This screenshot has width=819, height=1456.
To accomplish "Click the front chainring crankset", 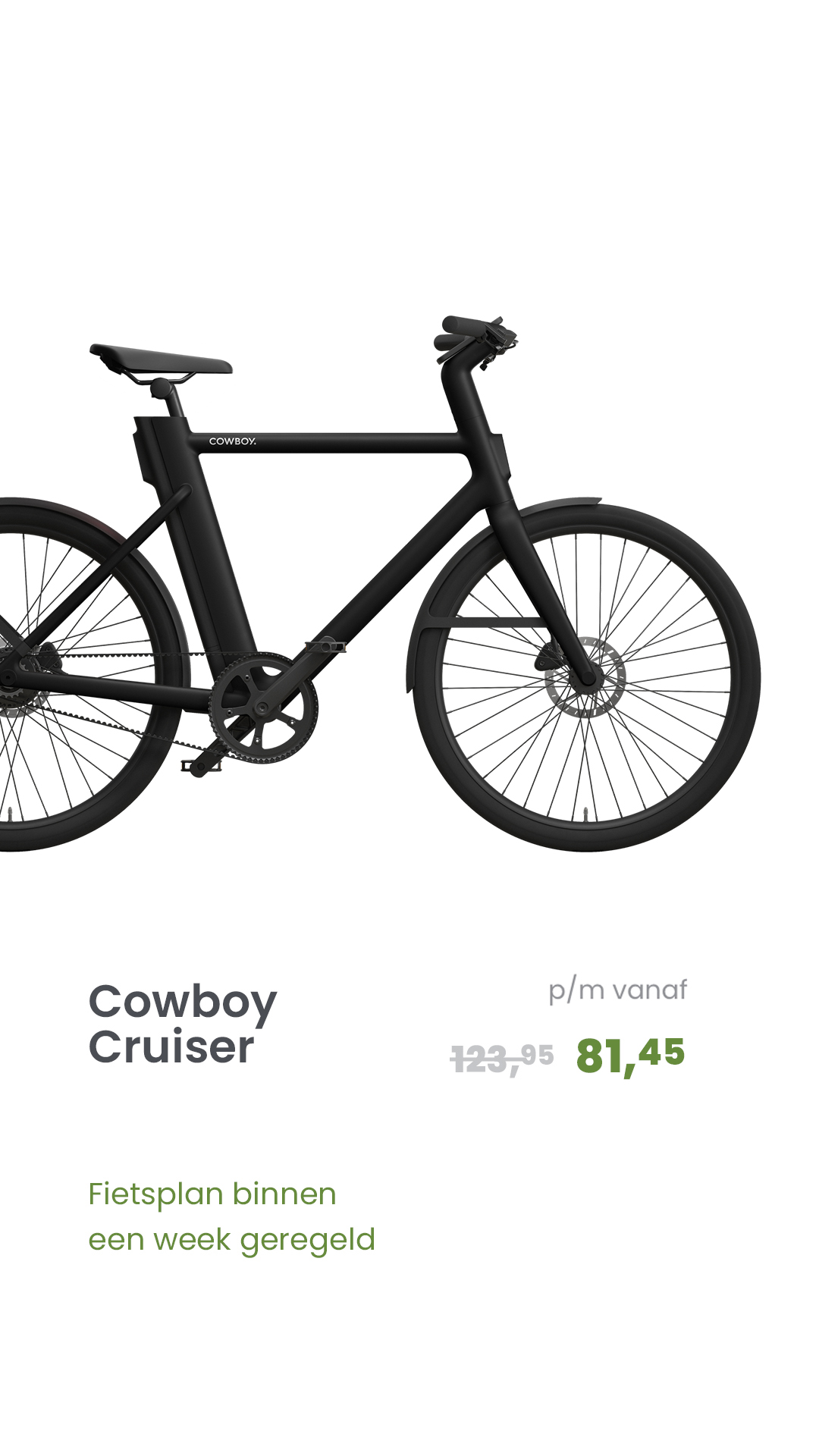I will click(x=263, y=708).
